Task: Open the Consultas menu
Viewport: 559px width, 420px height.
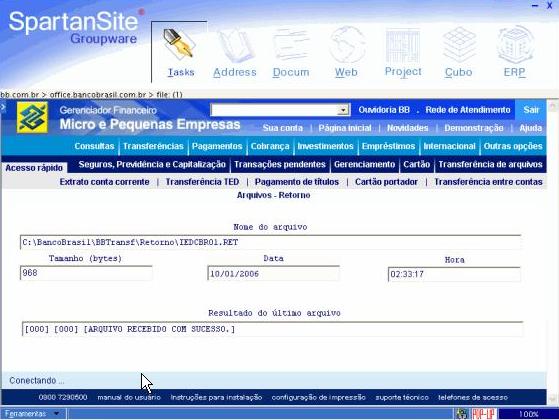Action: (94, 146)
